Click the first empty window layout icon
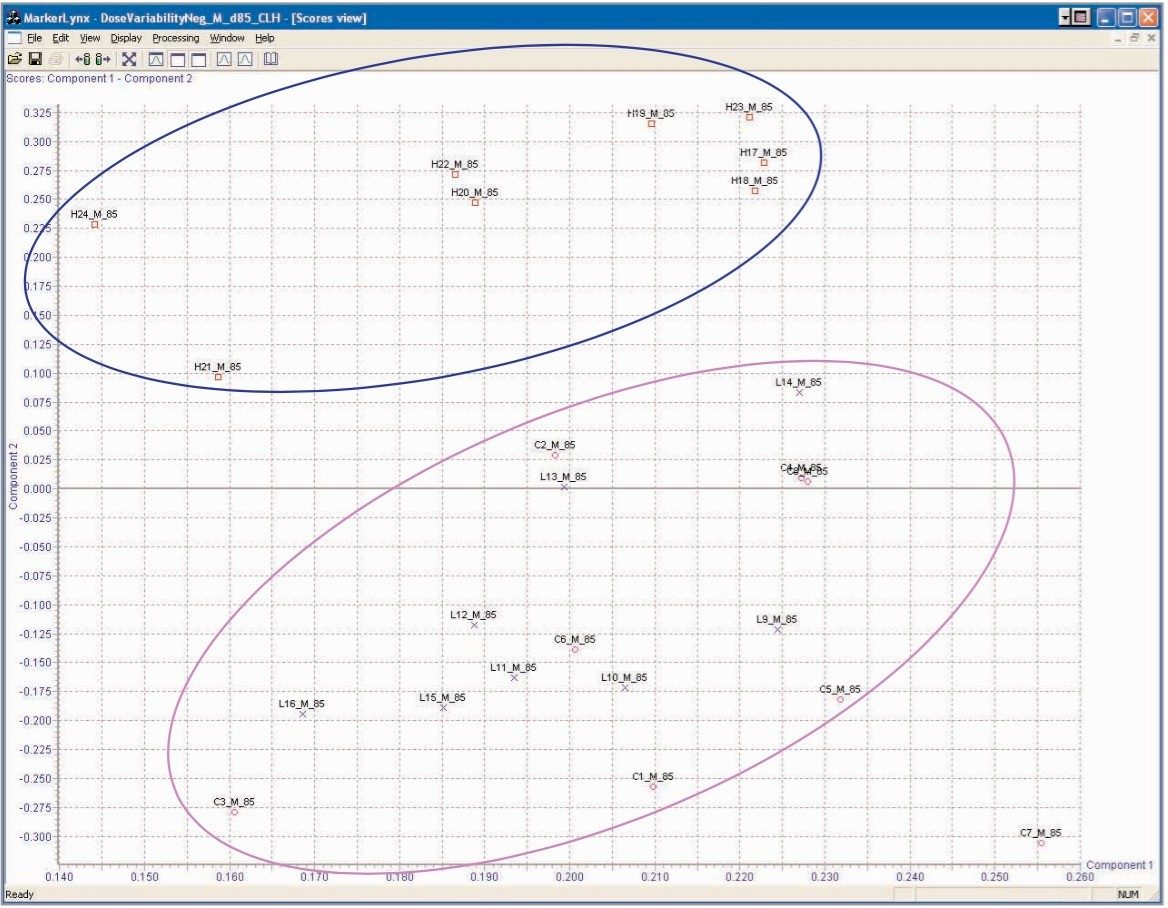The height and width of the screenshot is (908, 1168). 177,59
